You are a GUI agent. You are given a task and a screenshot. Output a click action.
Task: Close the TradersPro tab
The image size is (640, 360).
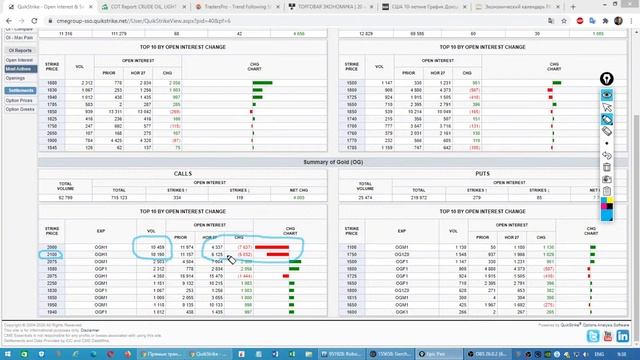[278, 7]
